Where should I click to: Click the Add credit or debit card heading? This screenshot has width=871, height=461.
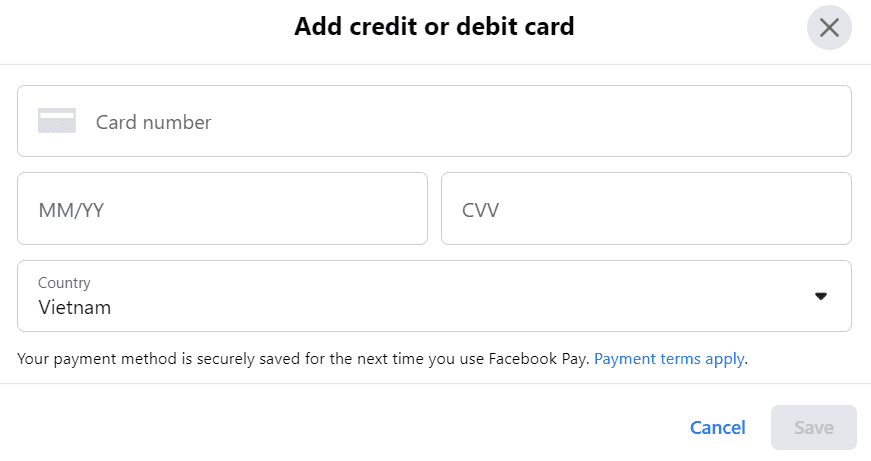[x=434, y=27]
